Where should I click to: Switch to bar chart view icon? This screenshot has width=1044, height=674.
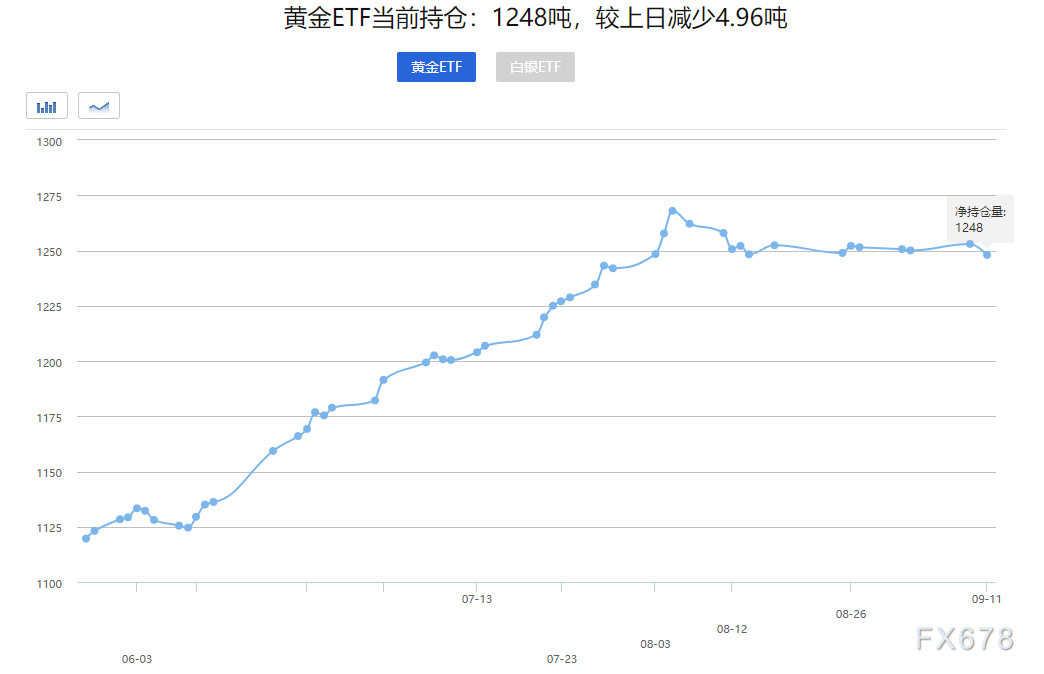point(47,106)
